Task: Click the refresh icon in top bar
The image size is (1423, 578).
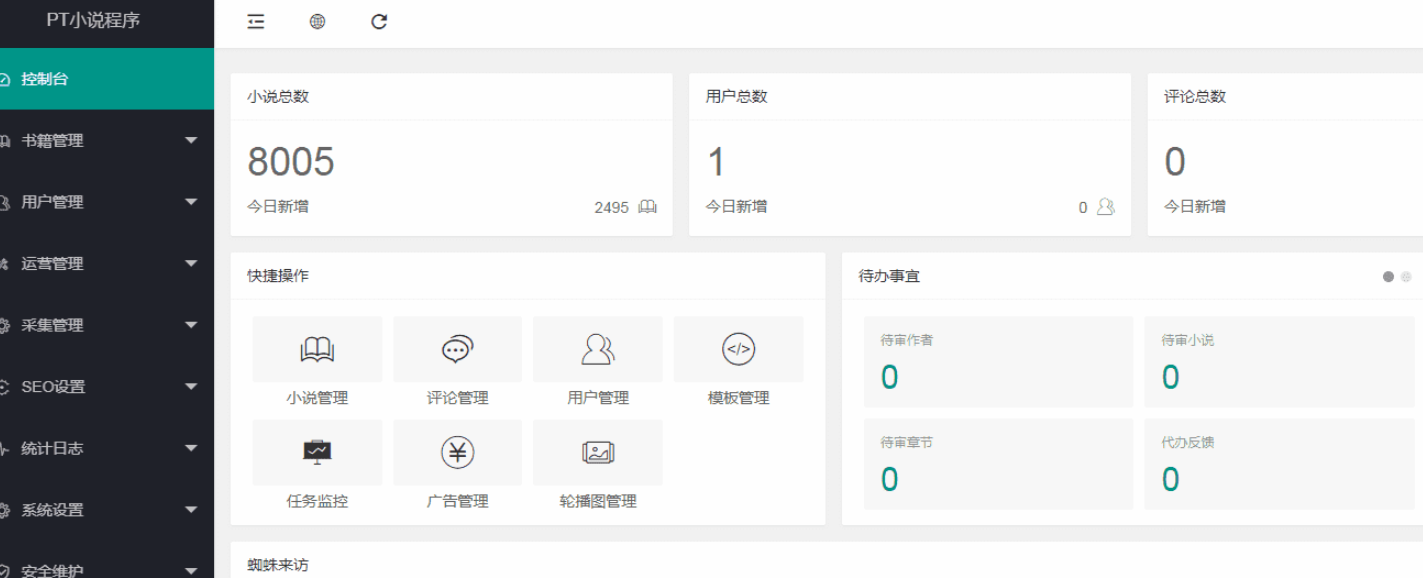Action: coord(379,22)
